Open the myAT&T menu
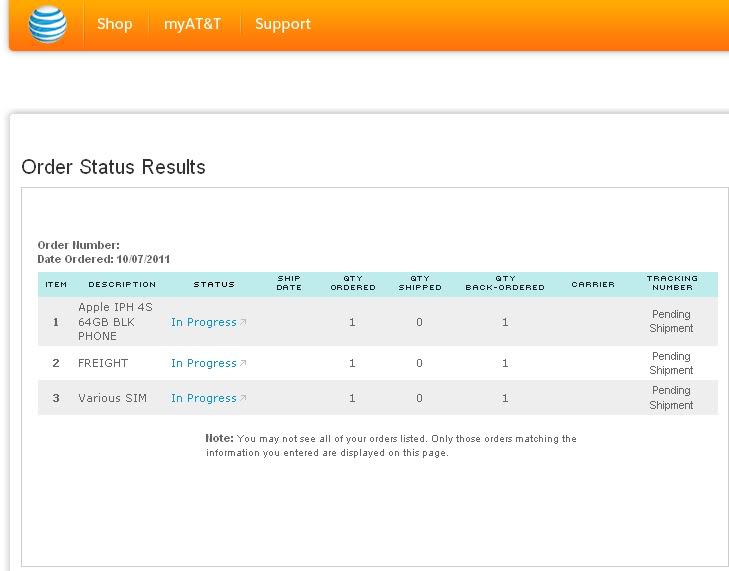Image resolution: width=729 pixels, height=571 pixels. tap(192, 24)
